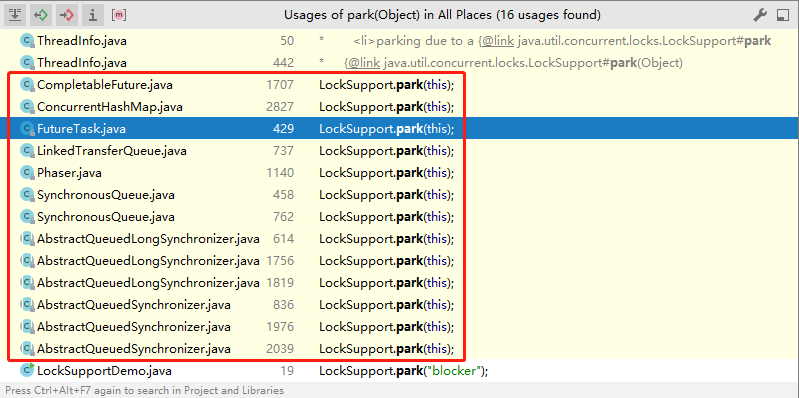
Task: Click the LockSupportDemo.java class icon
Action: pyautogui.click(x=26, y=370)
